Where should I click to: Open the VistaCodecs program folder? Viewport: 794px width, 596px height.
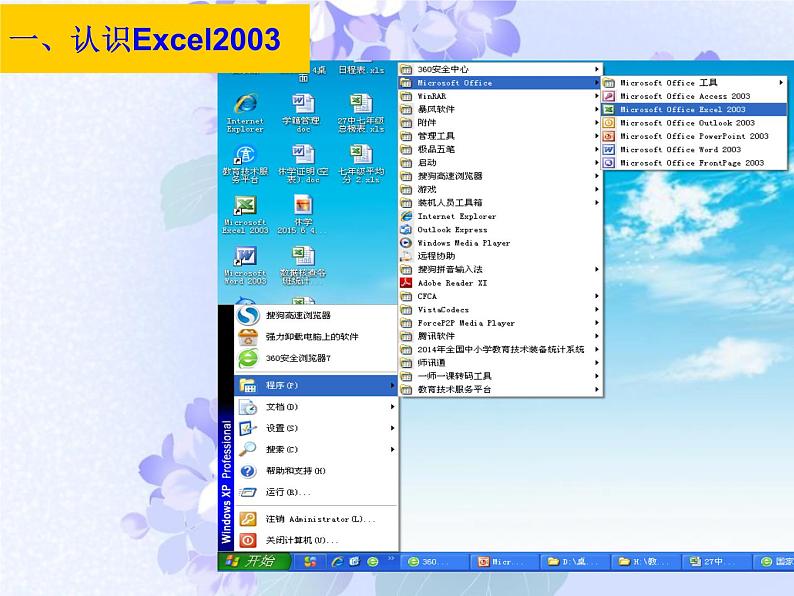(500, 310)
